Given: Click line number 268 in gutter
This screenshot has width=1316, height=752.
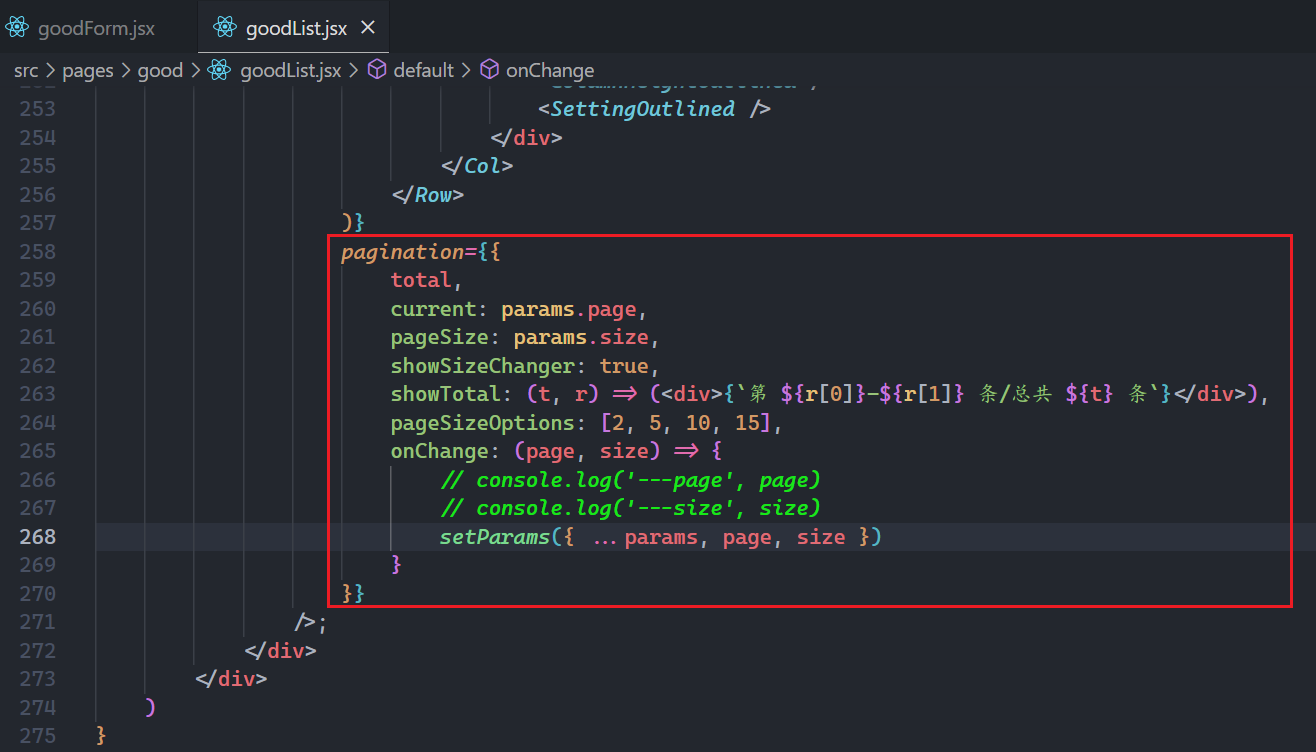Looking at the screenshot, I should pyautogui.click(x=38, y=536).
